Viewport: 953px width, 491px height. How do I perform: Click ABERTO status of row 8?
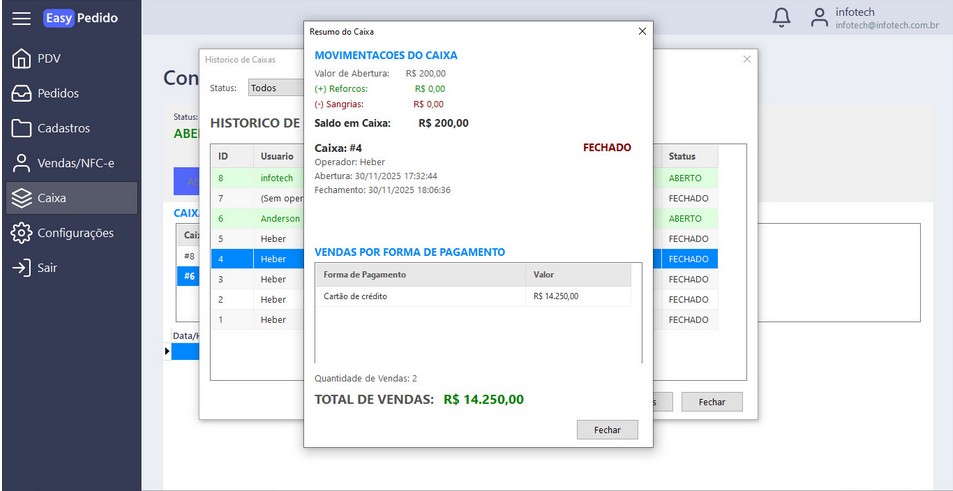click(x=685, y=178)
